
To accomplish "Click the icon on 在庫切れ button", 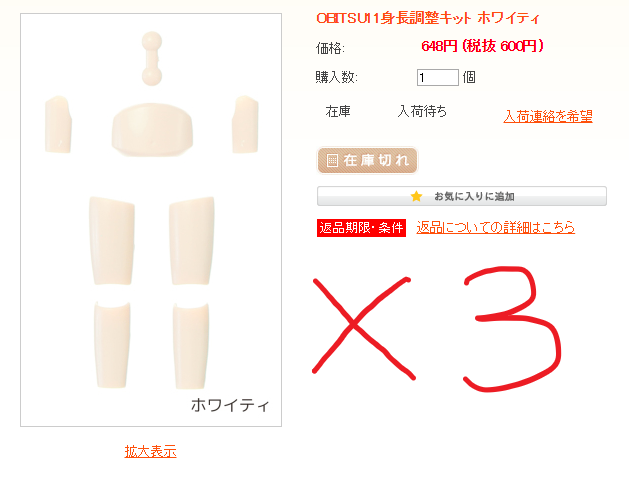I will click(332, 160).
